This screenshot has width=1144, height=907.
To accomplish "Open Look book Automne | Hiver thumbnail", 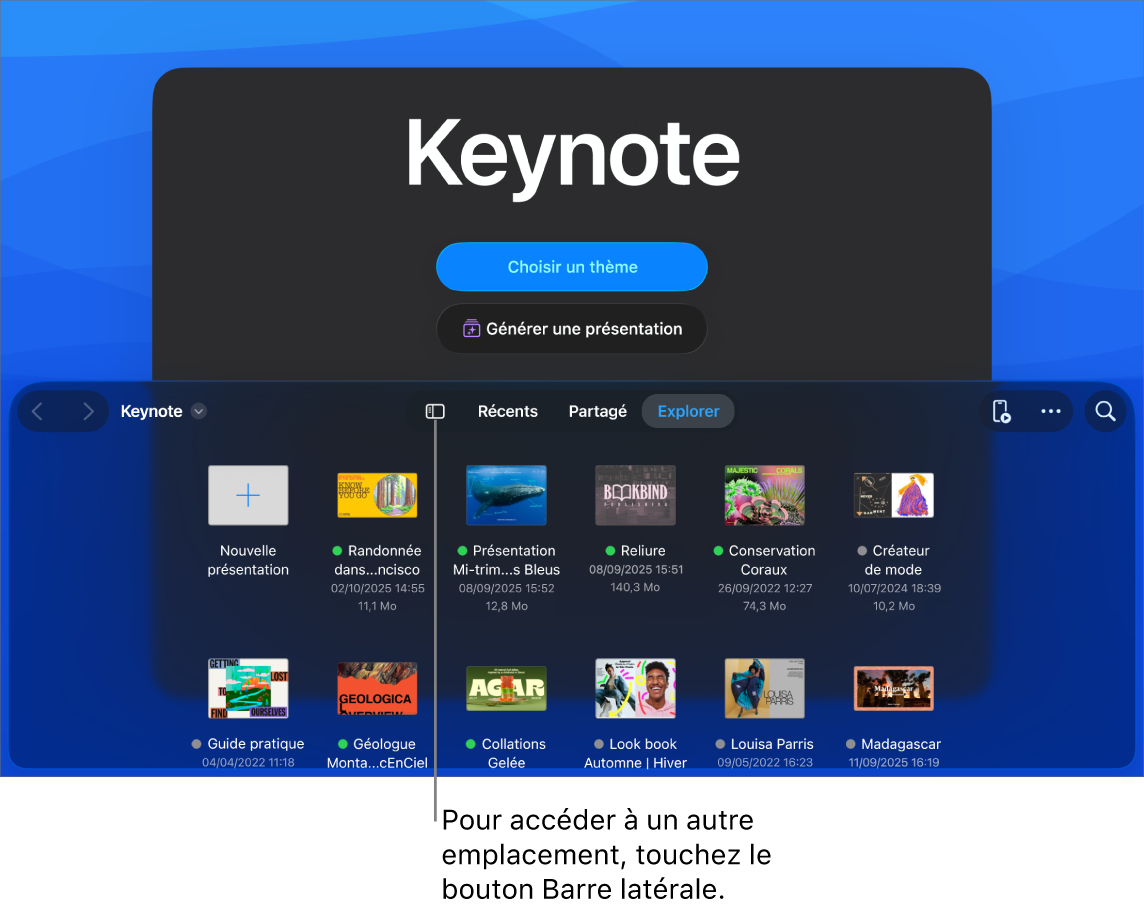I will click(x=635, y=689).
